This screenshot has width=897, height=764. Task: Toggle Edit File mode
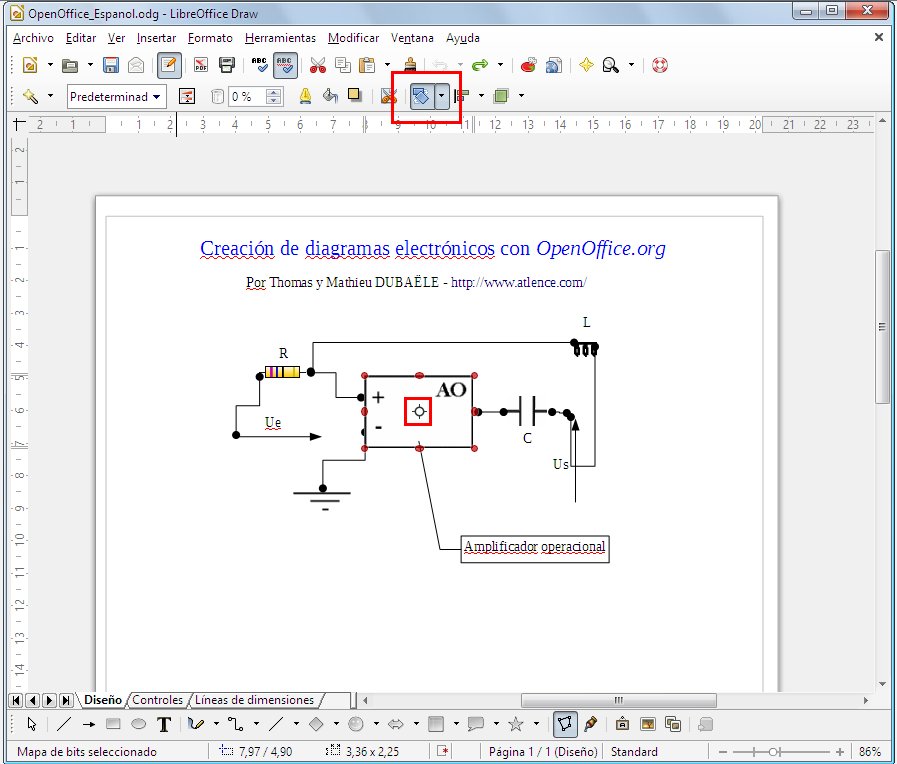pyautogui.click(x=168, y=65)
